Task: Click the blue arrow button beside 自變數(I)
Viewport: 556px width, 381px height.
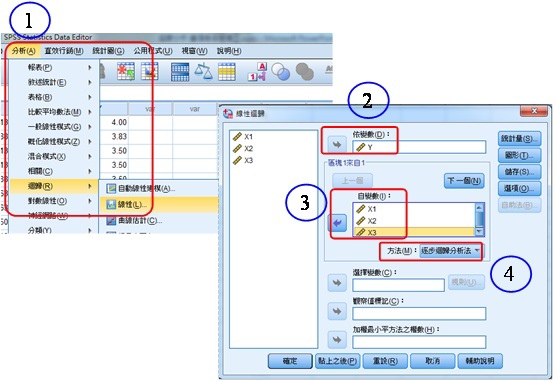Action: pyautogui.click(x=337, y=223)
